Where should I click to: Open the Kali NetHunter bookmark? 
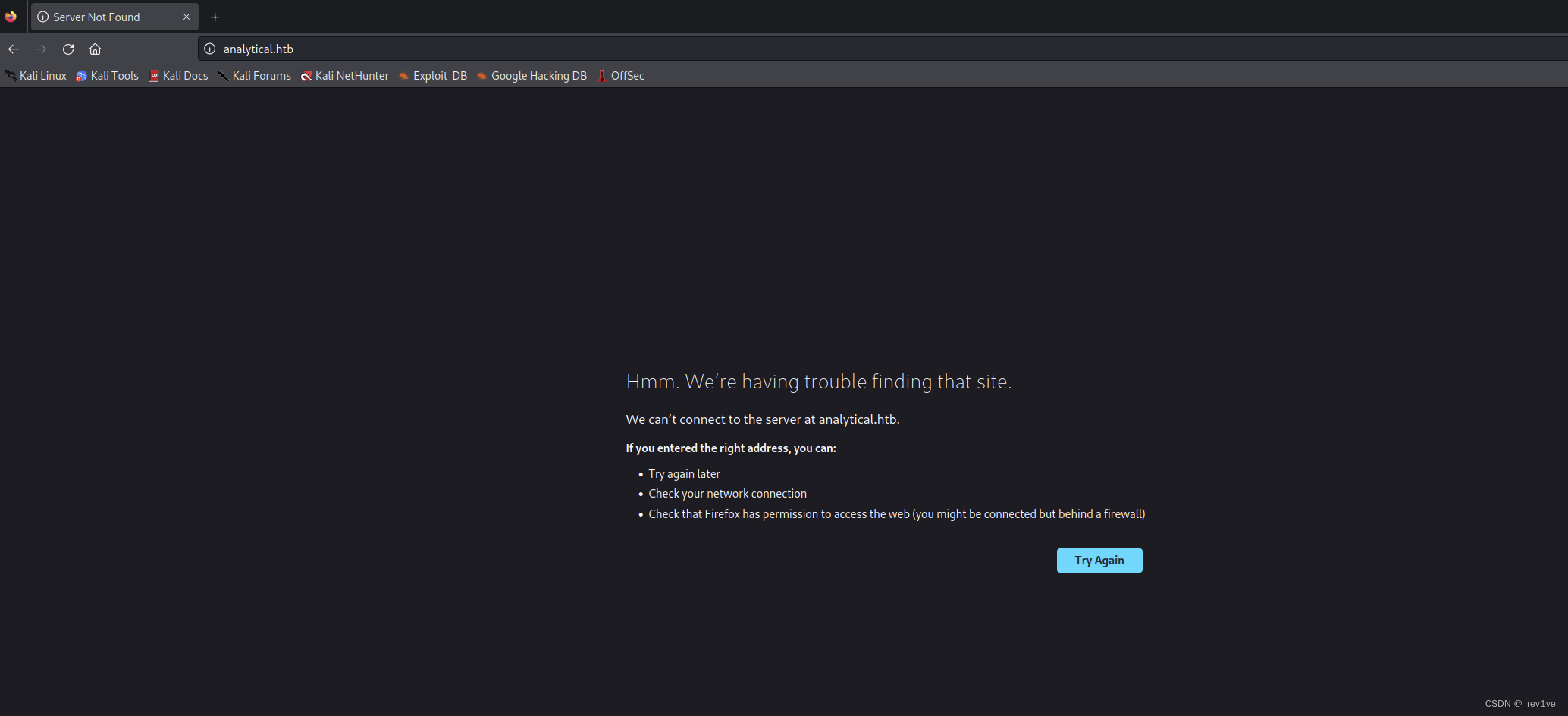click(344, 76)
